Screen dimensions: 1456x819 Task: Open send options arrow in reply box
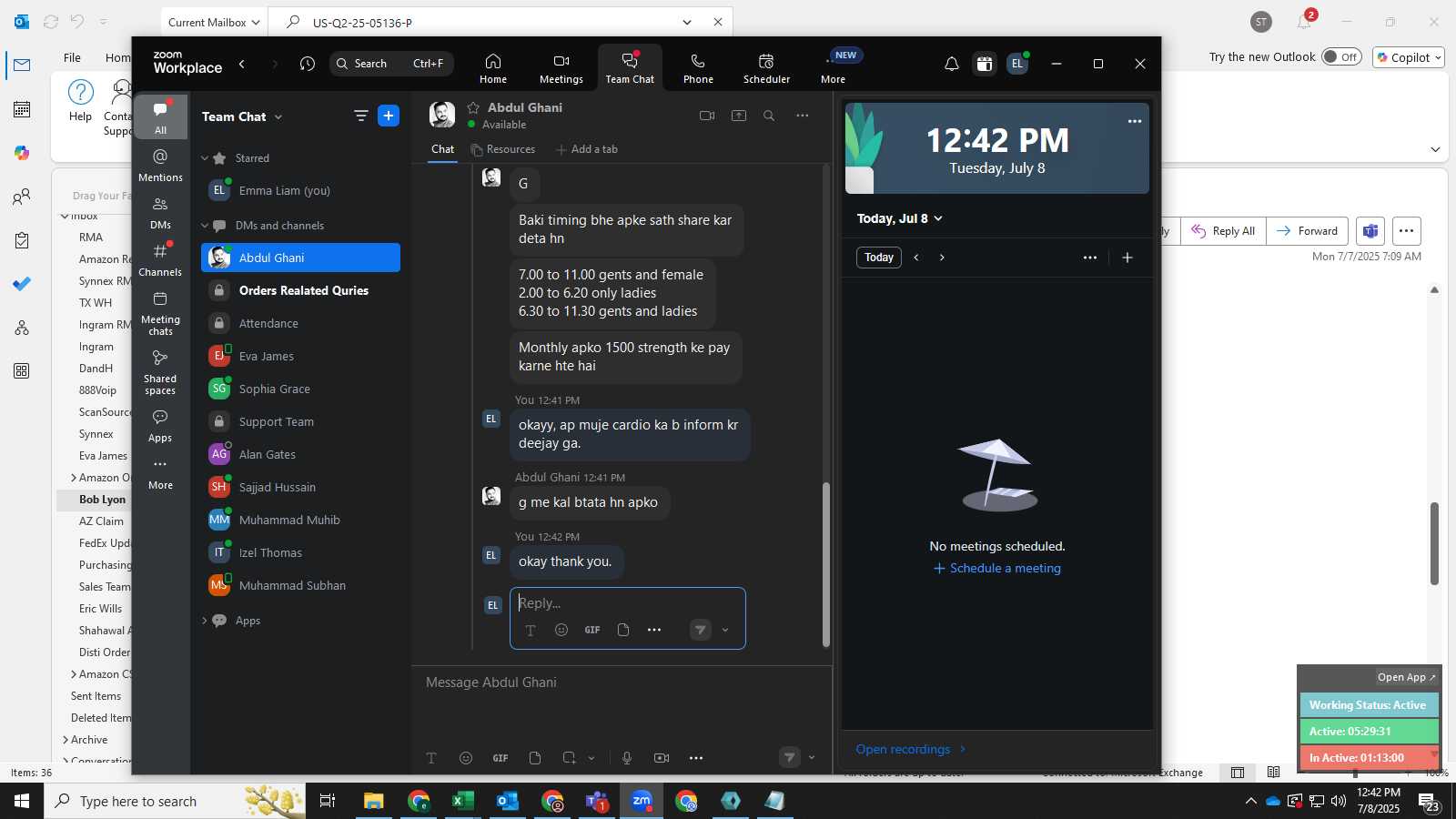725,630
